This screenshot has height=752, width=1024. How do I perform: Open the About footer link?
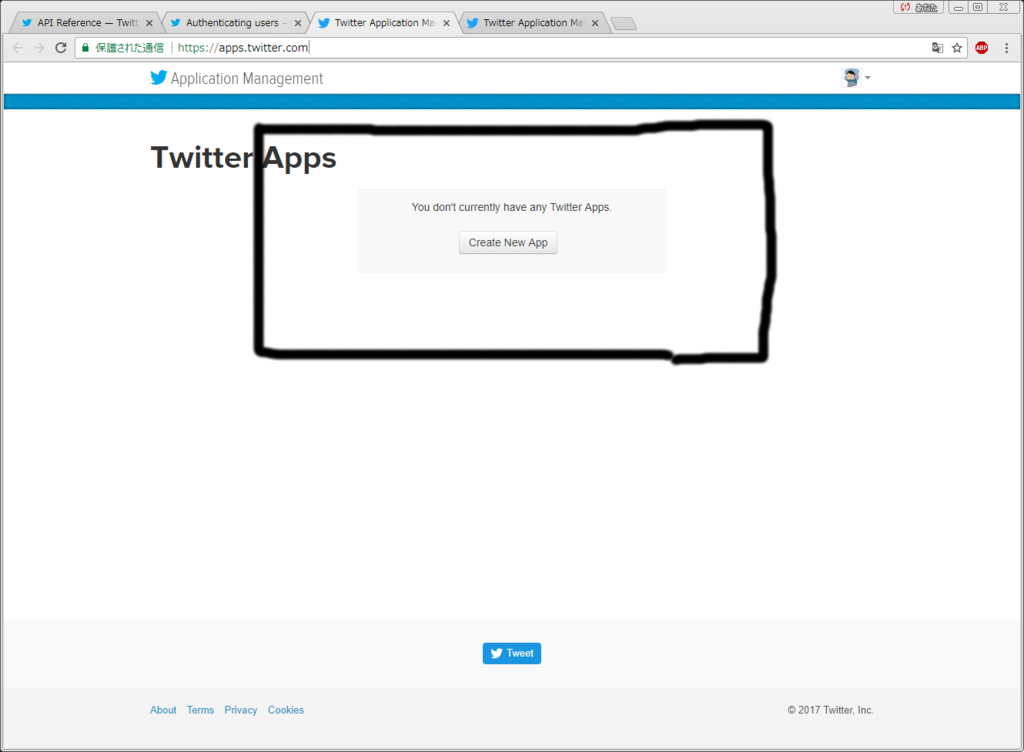point(163,710)
